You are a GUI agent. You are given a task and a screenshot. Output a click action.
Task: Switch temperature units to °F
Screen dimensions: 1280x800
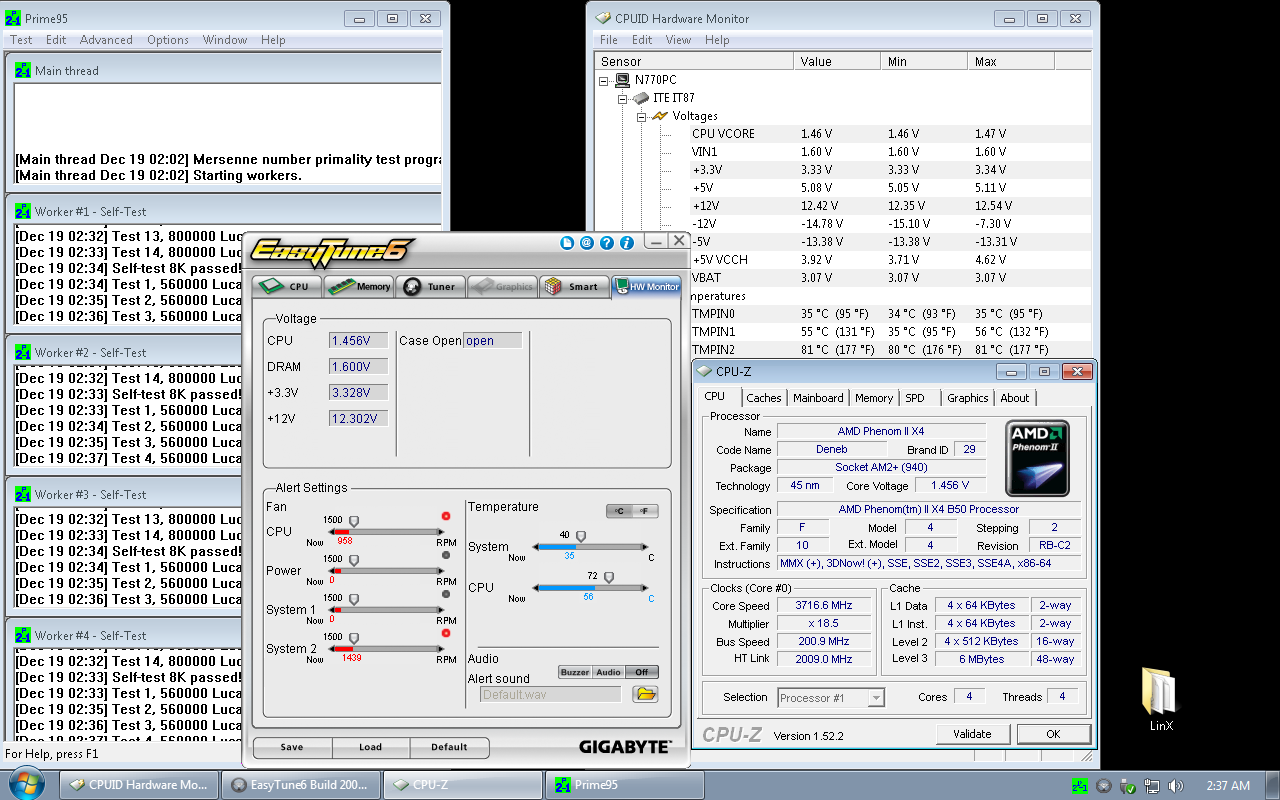point(646,511)
